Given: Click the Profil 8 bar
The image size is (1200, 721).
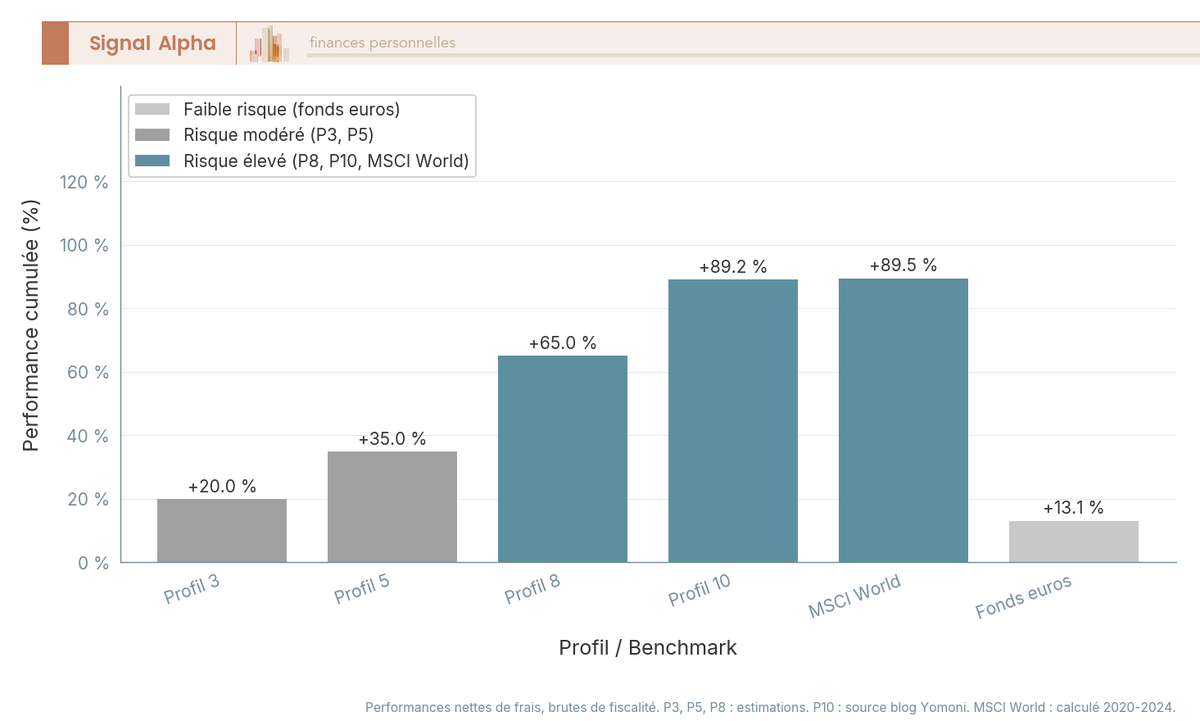Looking at the screenshot, I should (x=562, y=459).
